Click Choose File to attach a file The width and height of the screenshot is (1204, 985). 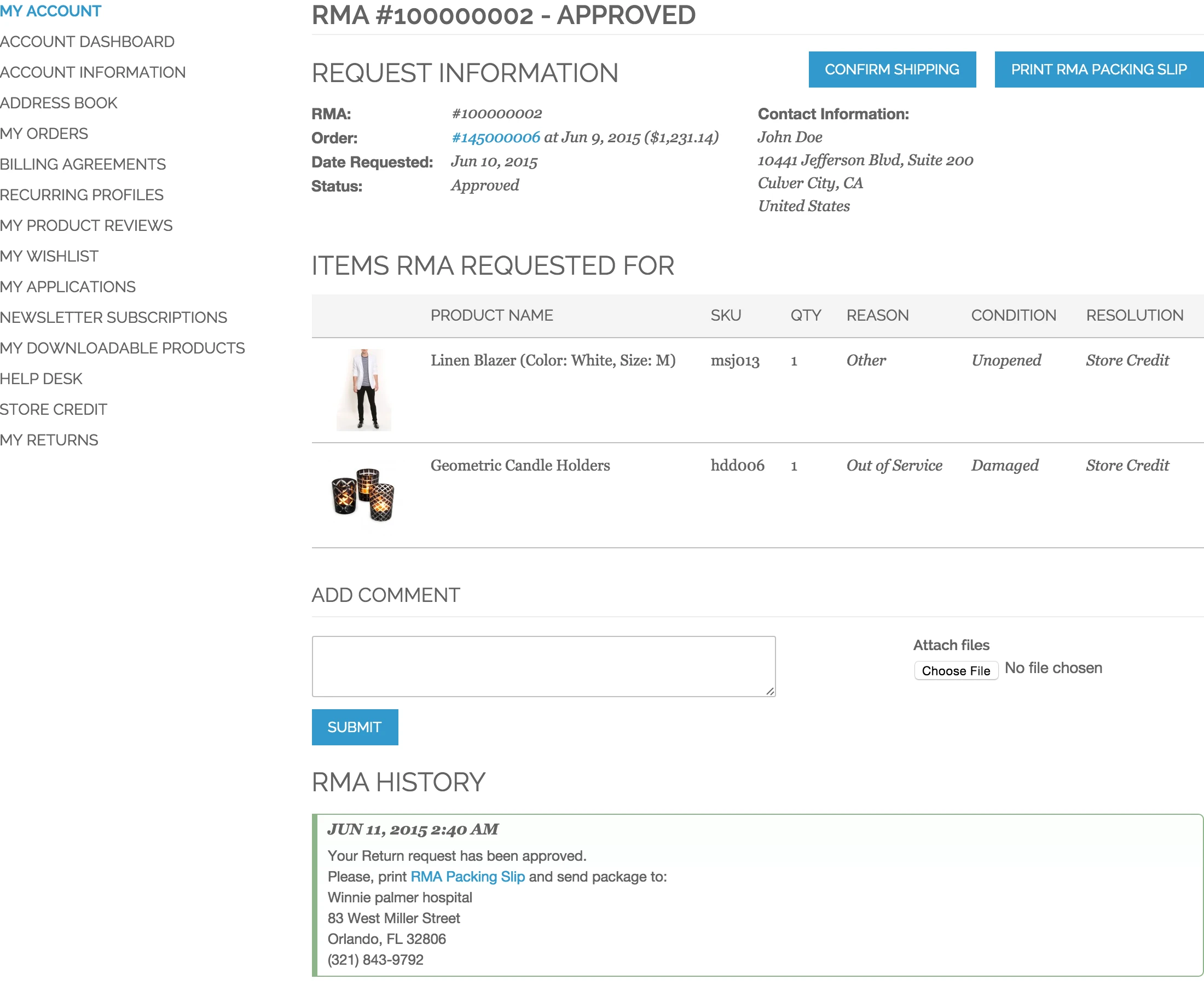[x=956, y=670]
